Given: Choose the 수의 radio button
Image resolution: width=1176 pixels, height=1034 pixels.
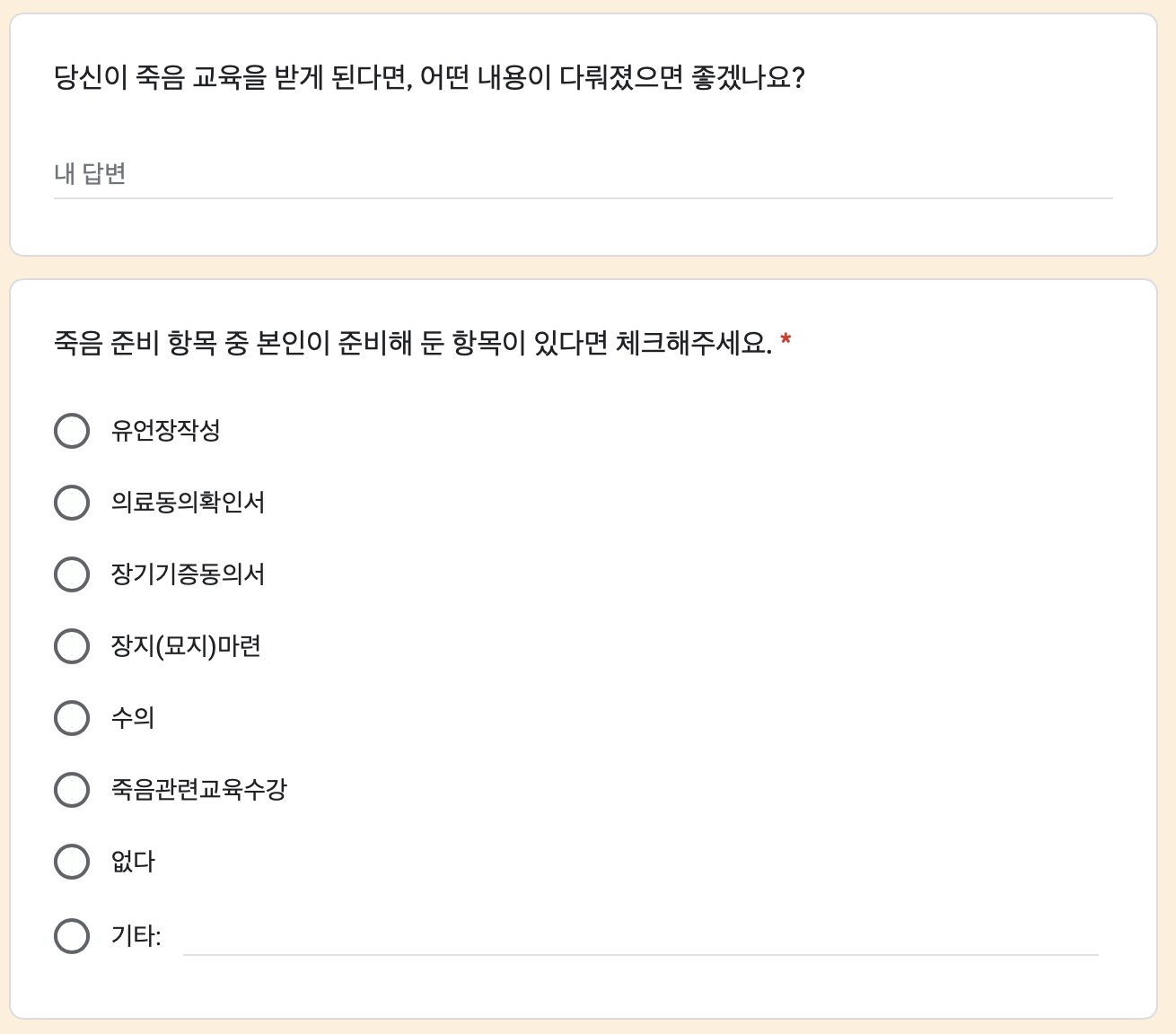Looking at the screenshot, I should (x=72, y=718).
